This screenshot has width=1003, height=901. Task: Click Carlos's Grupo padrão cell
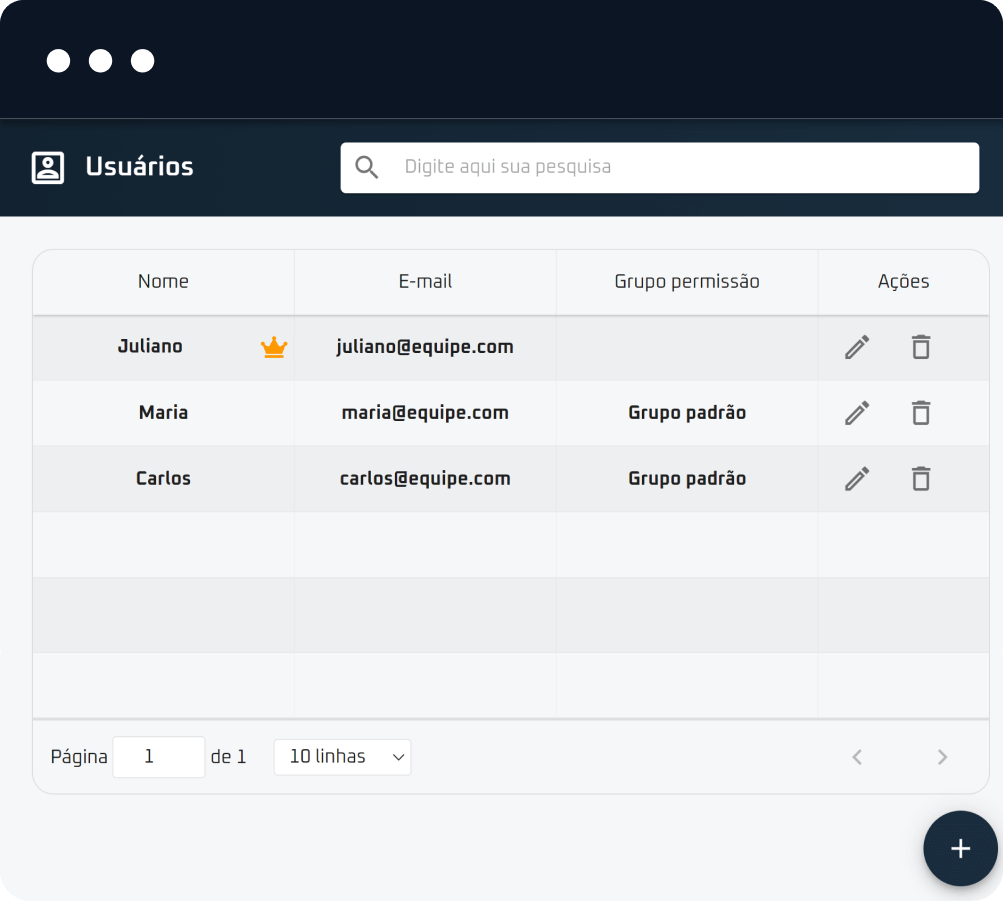pos(687,479)
